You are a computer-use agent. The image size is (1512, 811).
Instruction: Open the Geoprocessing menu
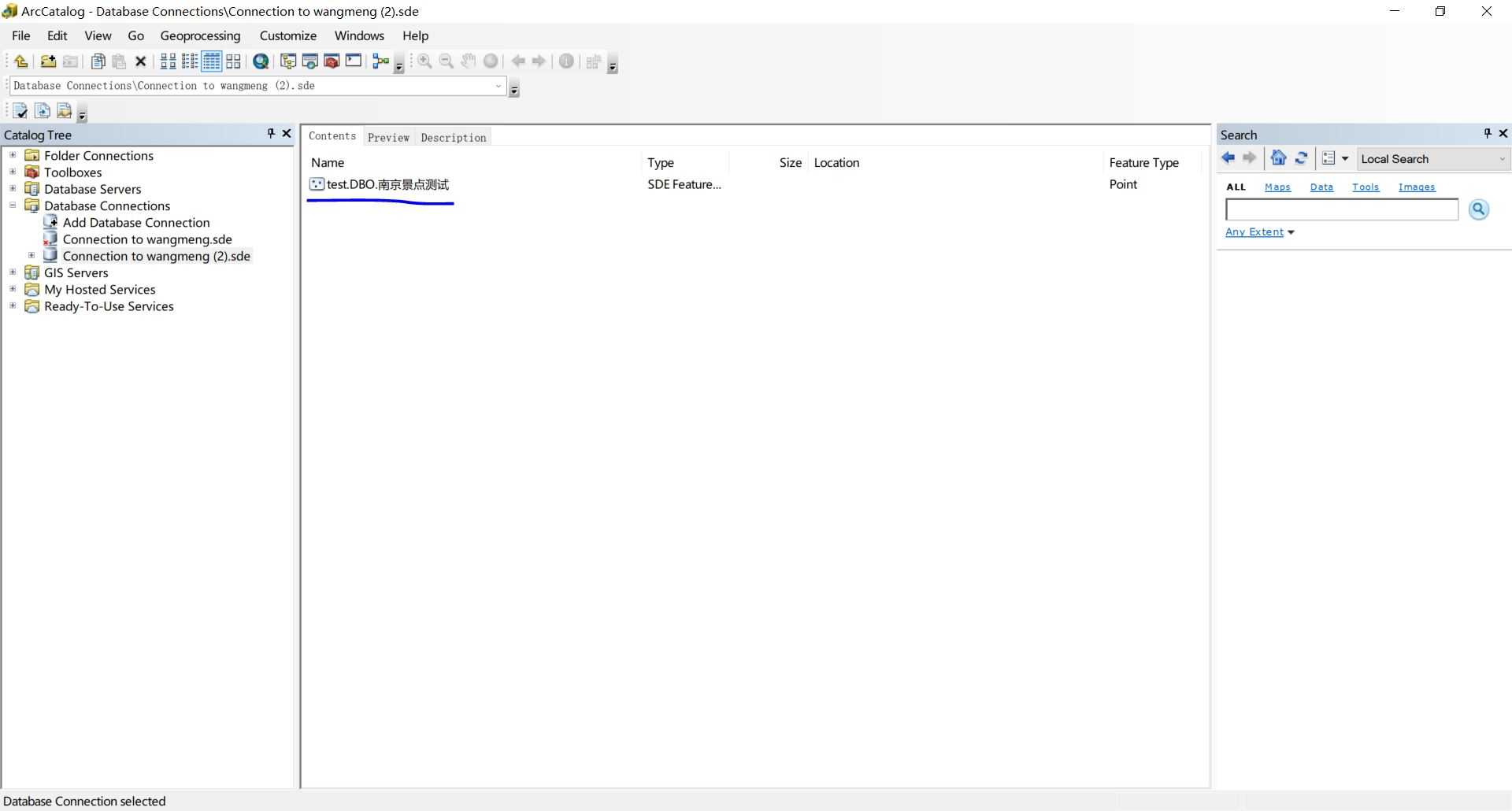click(x=200, y=35)
